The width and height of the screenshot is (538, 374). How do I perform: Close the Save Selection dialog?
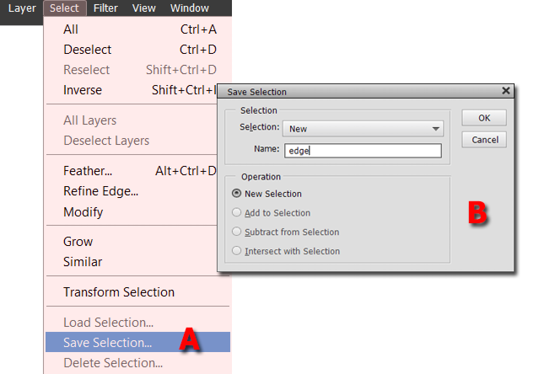pyautogui.click(x=505, y=91)
